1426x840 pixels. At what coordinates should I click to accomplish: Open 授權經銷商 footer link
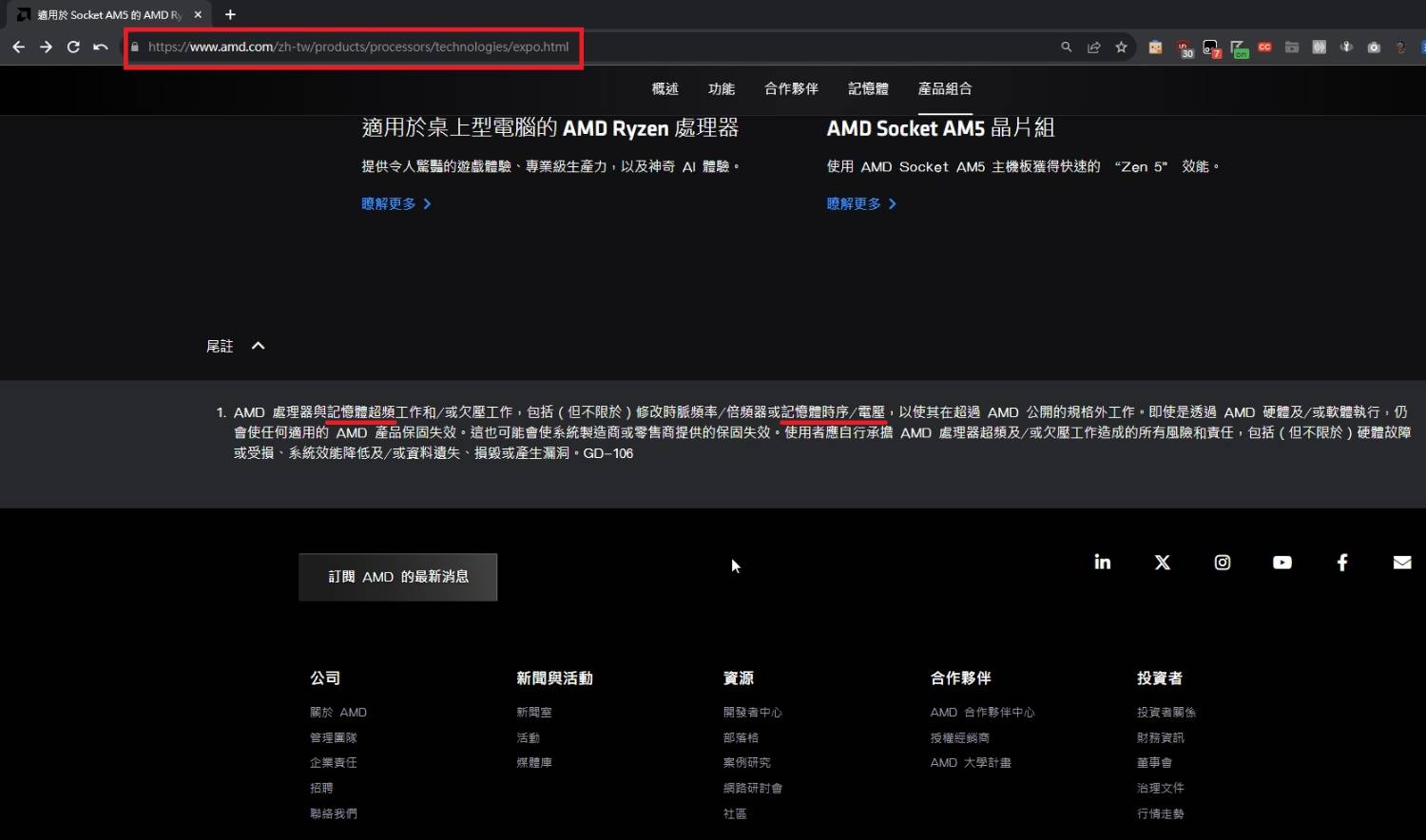(960, 737)
